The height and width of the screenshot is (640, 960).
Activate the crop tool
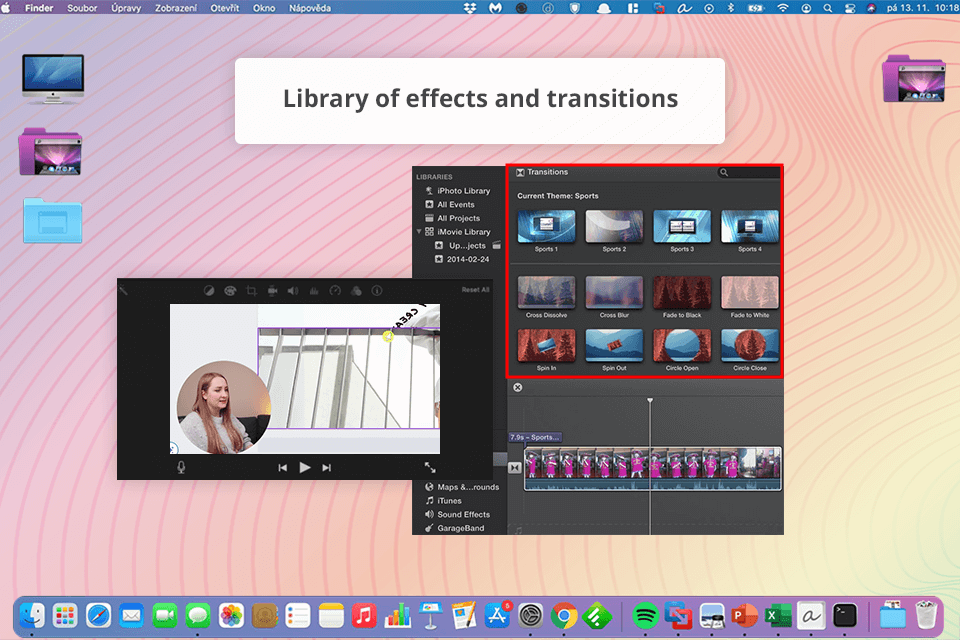pyautogui.click(x=252, y=291)
